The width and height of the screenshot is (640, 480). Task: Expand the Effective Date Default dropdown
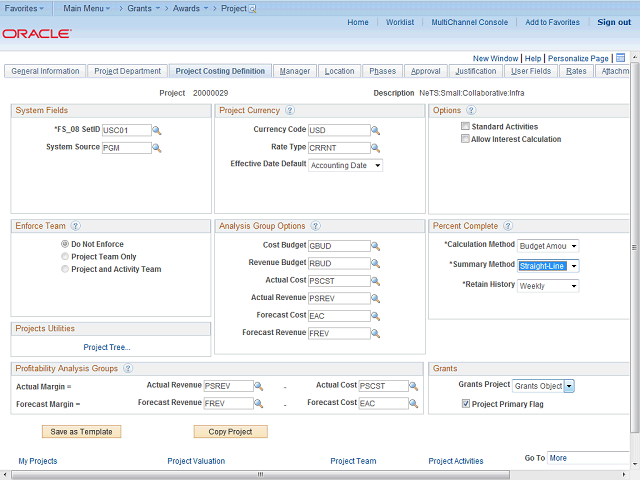pyautogui.click(x=346, y=166)
